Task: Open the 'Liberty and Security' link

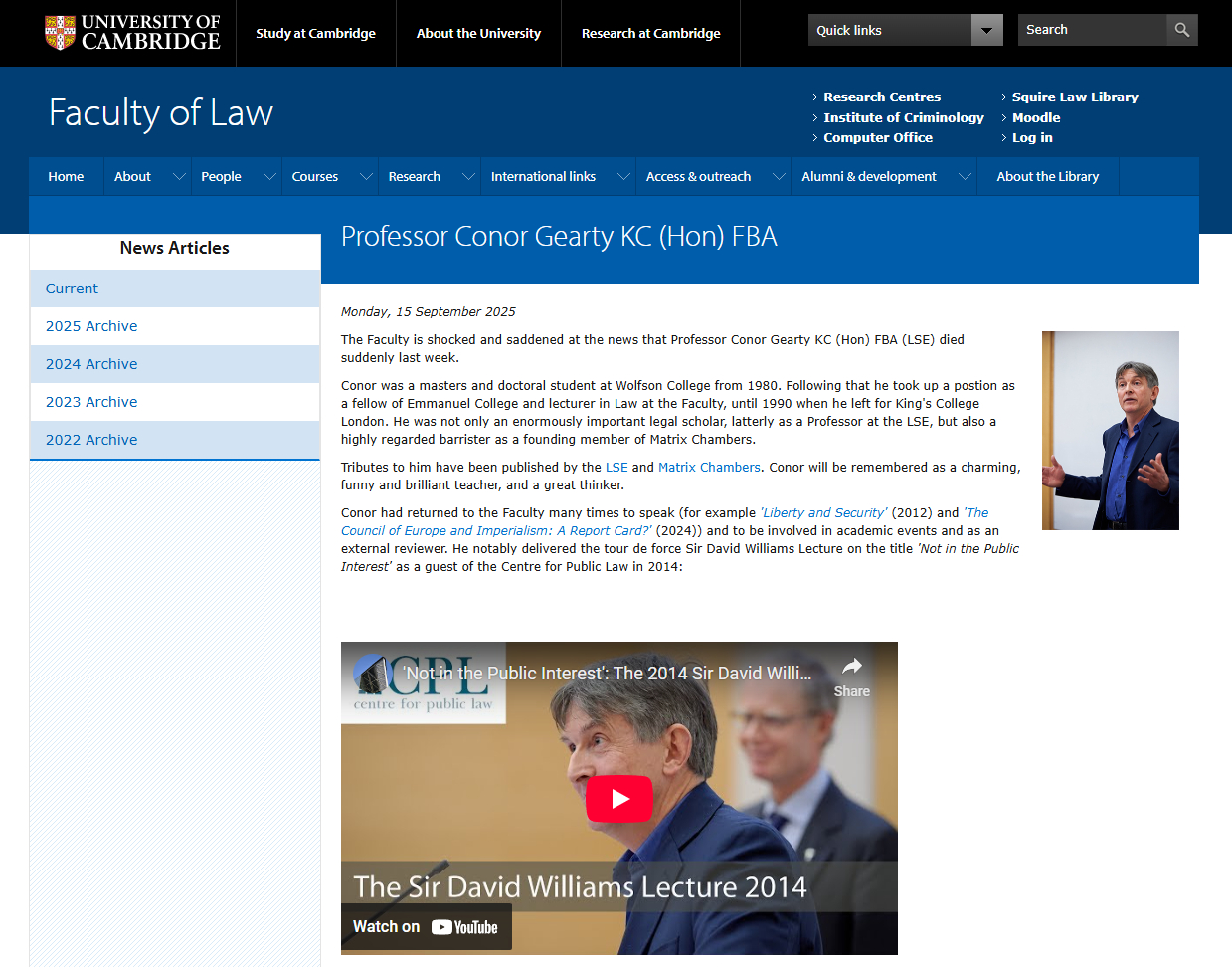Action: tap(823, 512)
